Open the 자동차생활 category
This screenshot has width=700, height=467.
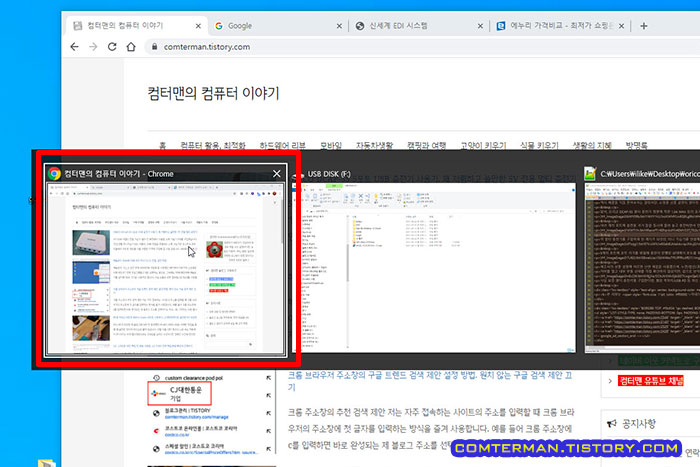tap(374, 146)
